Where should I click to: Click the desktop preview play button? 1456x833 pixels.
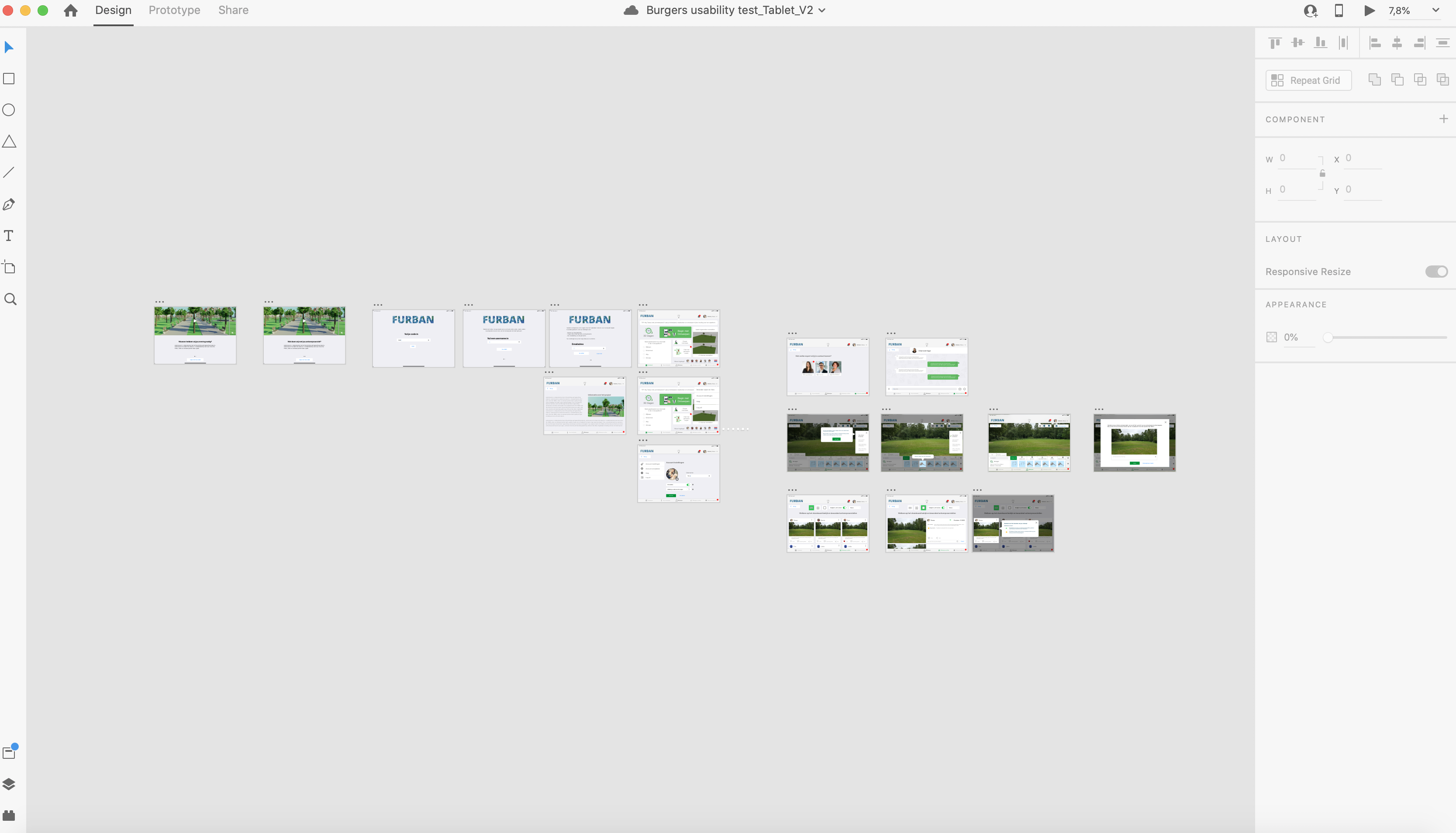1369,10
